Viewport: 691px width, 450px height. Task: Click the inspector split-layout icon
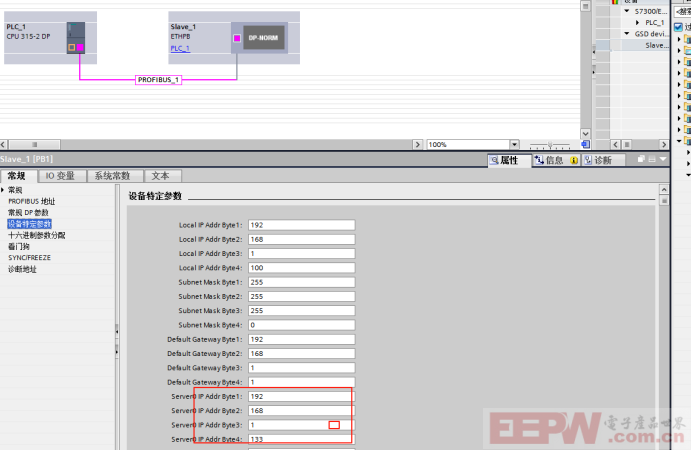[652, 159]
